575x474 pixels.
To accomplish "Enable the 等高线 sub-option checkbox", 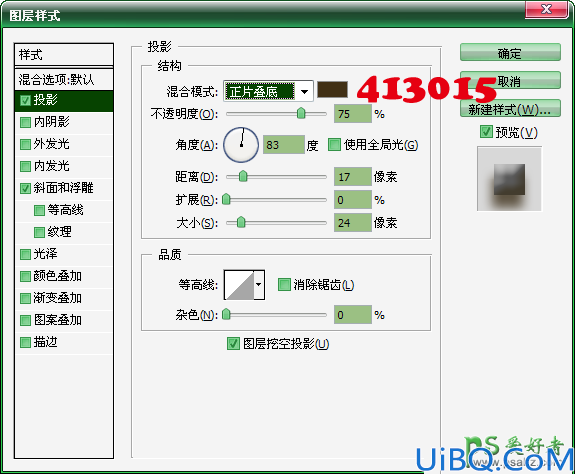I will (39, 210).
